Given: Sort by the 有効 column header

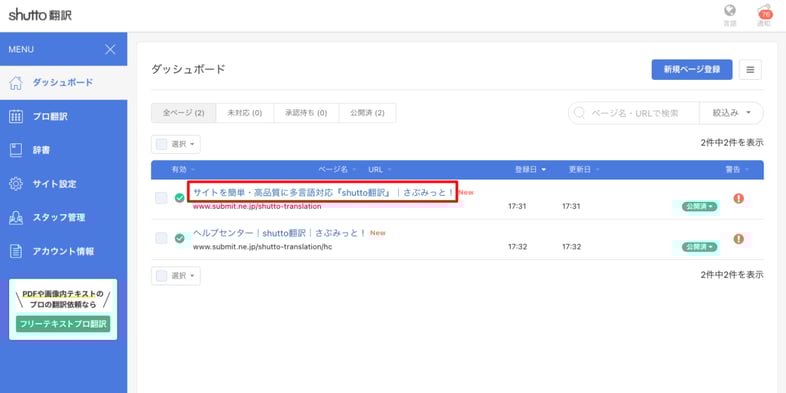Looking at the screenshot, I should pos(183,170).
